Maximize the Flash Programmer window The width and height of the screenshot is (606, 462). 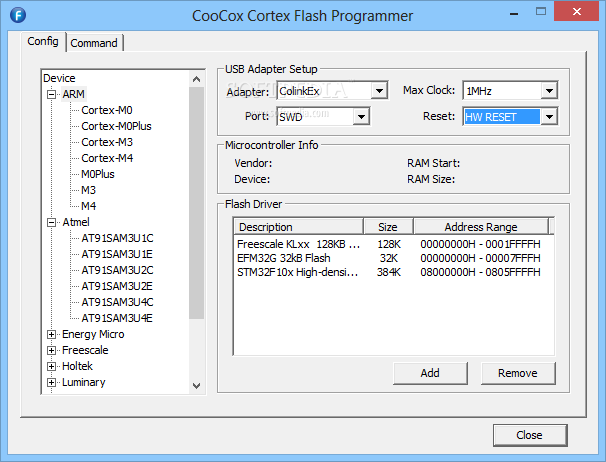click(541, 12)
